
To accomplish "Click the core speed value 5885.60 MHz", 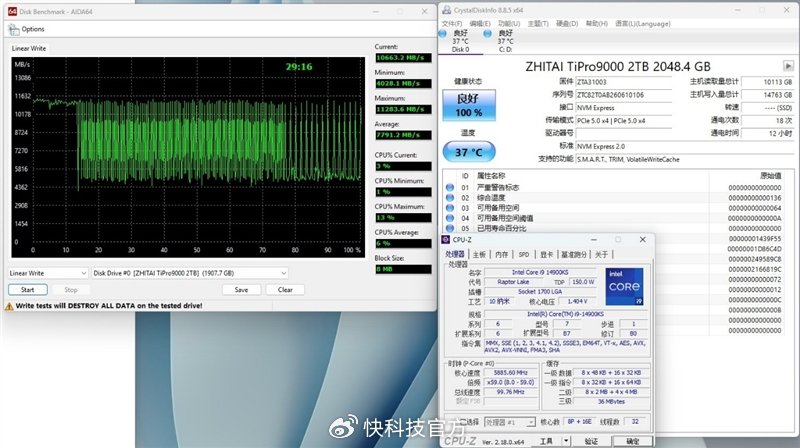I will (x=510, y=373).
